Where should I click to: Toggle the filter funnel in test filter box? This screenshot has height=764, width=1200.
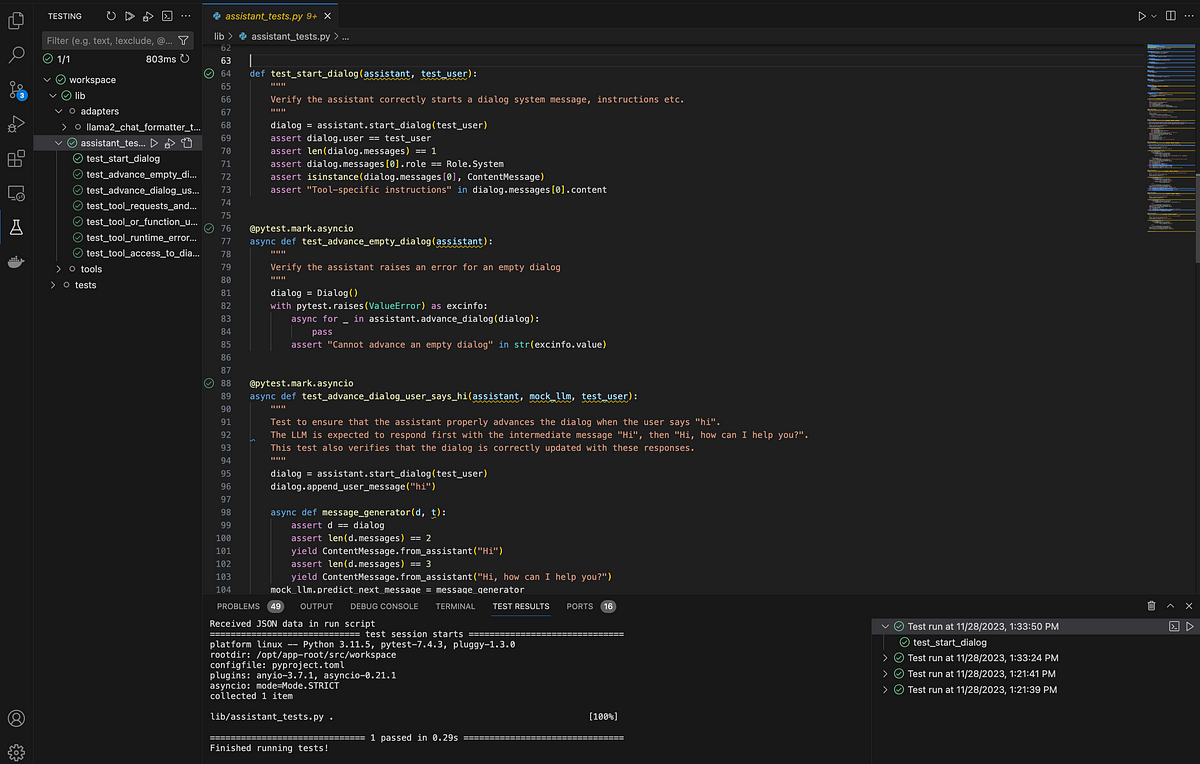(183, 41)
